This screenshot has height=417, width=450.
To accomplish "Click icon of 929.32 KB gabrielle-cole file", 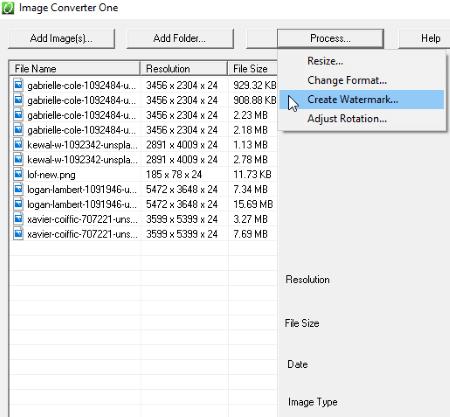I will pyautogui.click(x=18, y=85).
